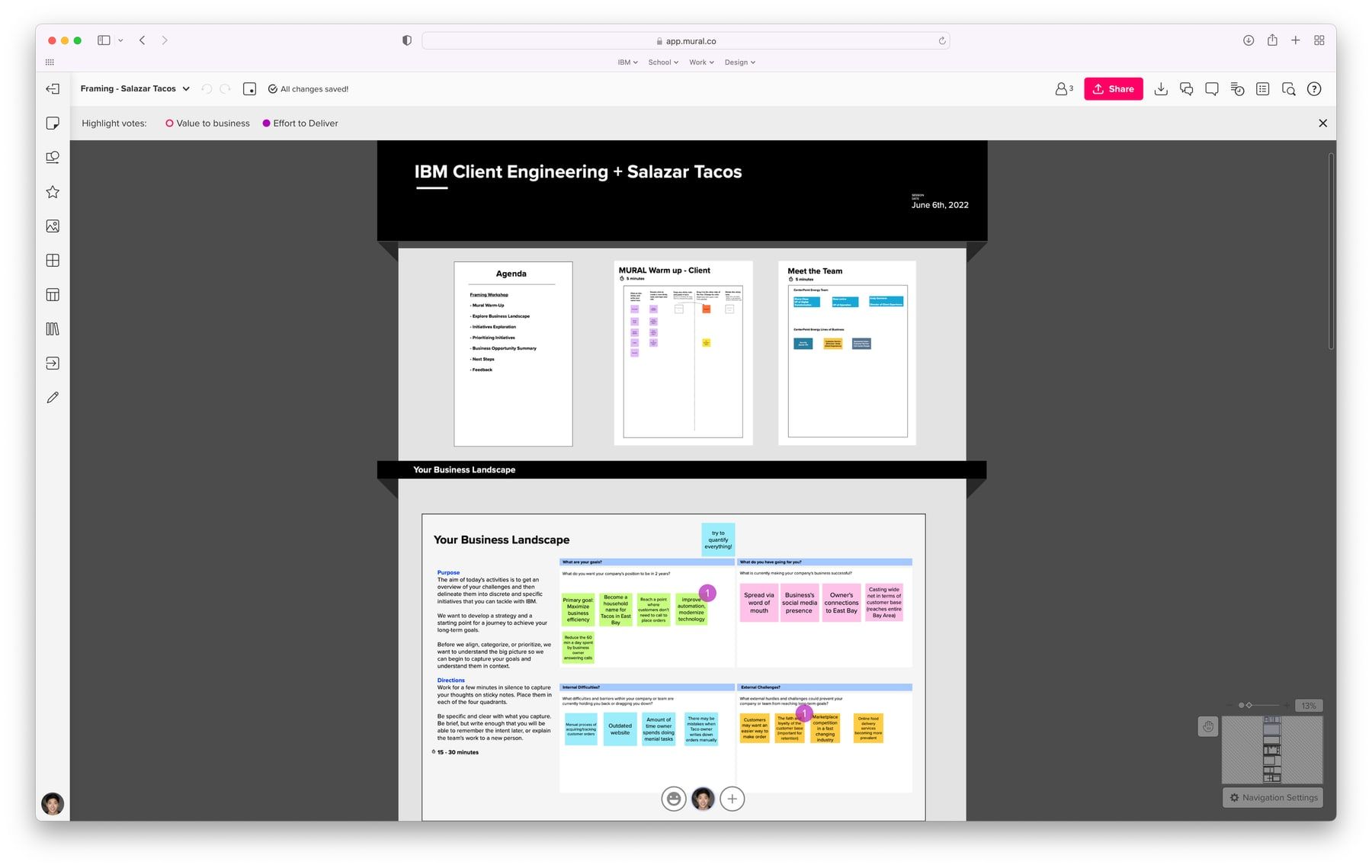Select the 'Business's social media presence' sticky
Screen dimensions: 1372x868
tap(799, 603)
